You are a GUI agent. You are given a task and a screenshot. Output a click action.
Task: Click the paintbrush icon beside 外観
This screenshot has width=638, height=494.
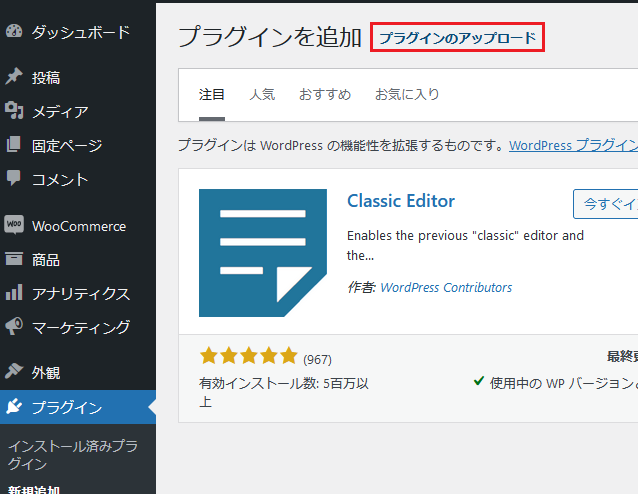pyautogui.click(x=14, y=371)
